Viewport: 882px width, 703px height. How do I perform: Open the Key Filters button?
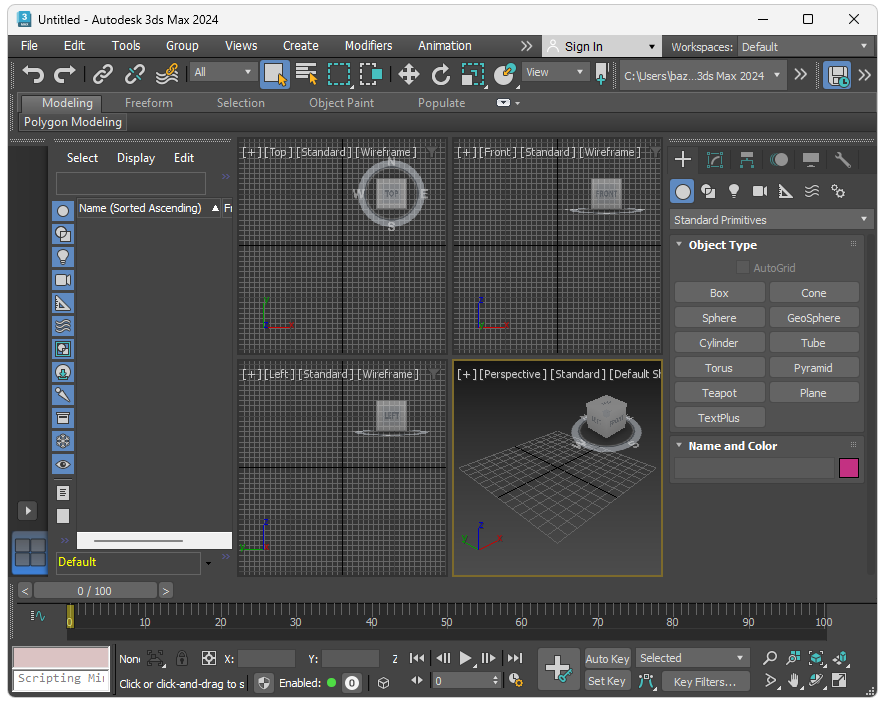pos(705,682)
